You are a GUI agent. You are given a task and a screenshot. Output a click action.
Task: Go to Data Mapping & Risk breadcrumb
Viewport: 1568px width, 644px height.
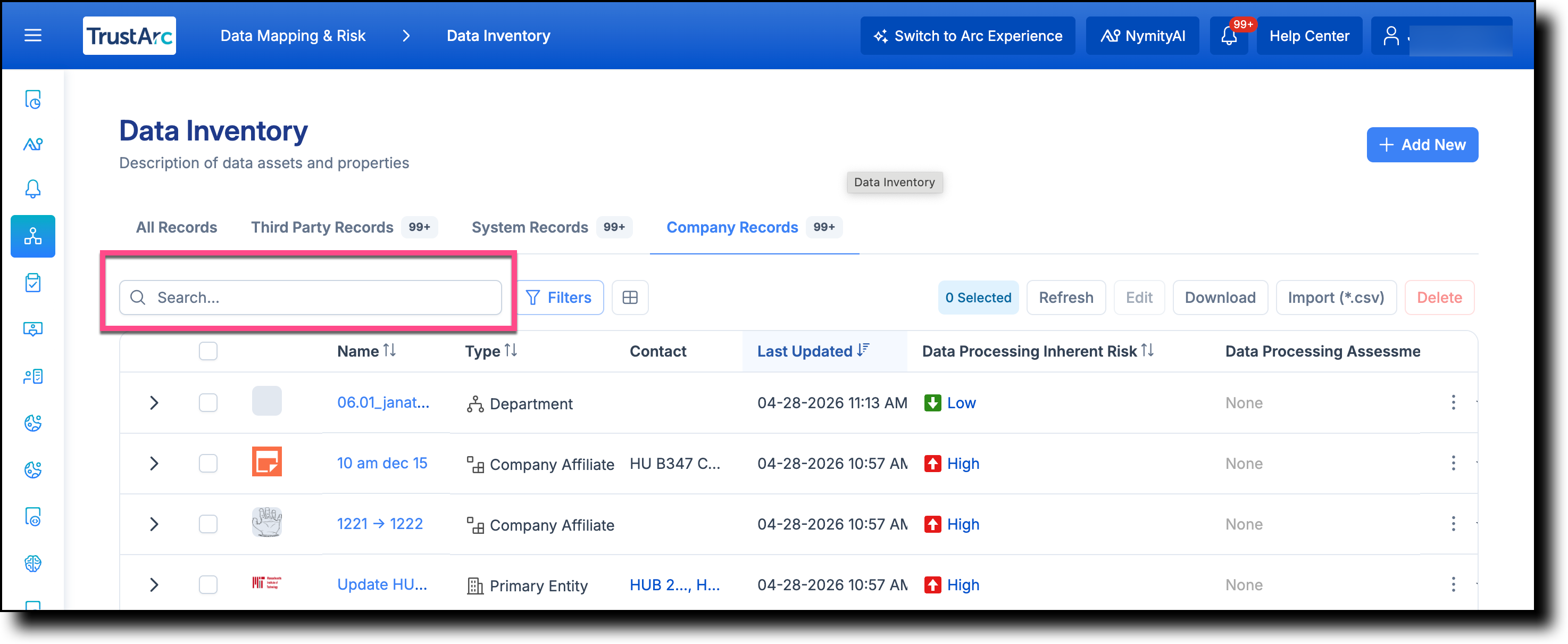point(293,35)
